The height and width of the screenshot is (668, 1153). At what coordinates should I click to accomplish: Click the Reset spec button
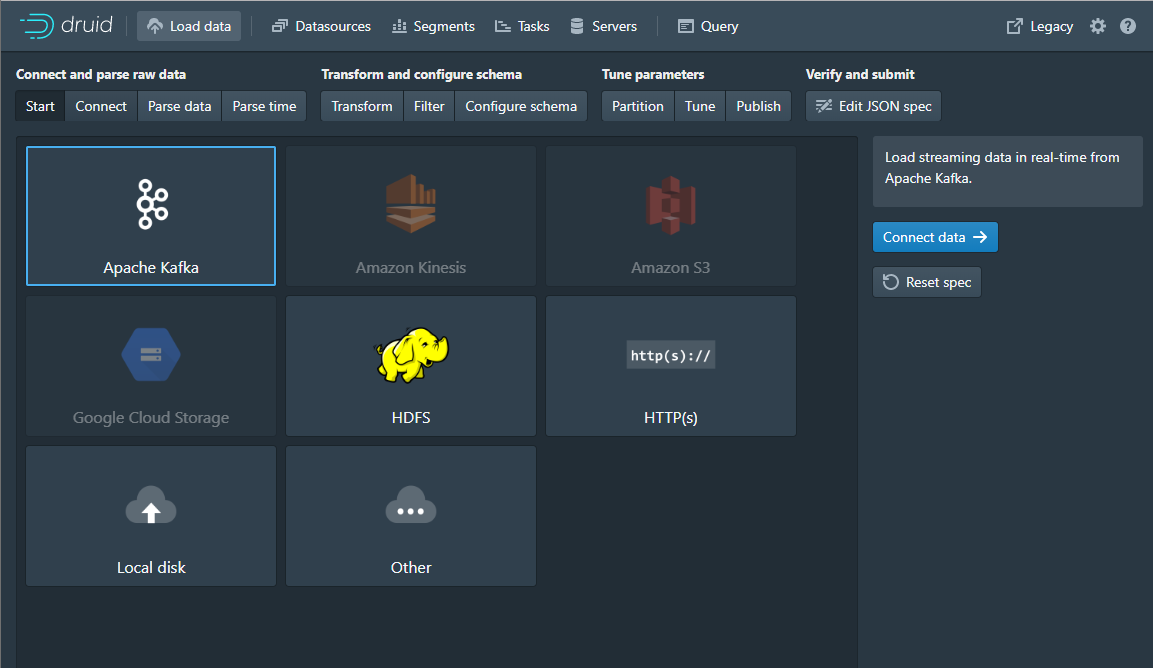[927, 282]
